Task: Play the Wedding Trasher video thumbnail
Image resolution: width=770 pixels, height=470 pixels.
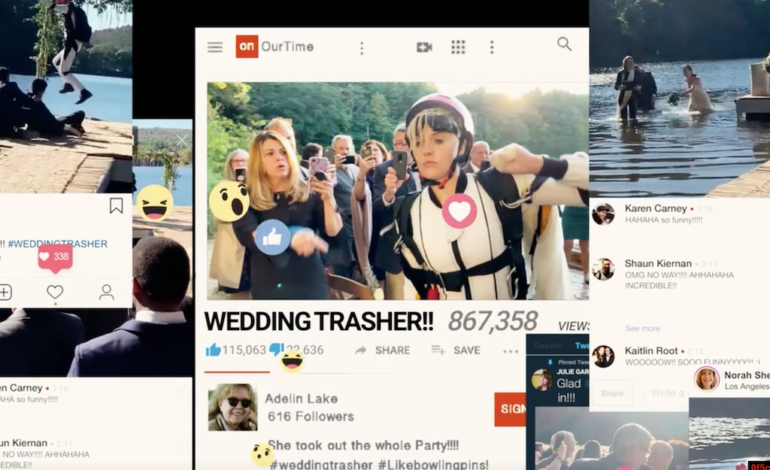Action: [x=398, y=191]
